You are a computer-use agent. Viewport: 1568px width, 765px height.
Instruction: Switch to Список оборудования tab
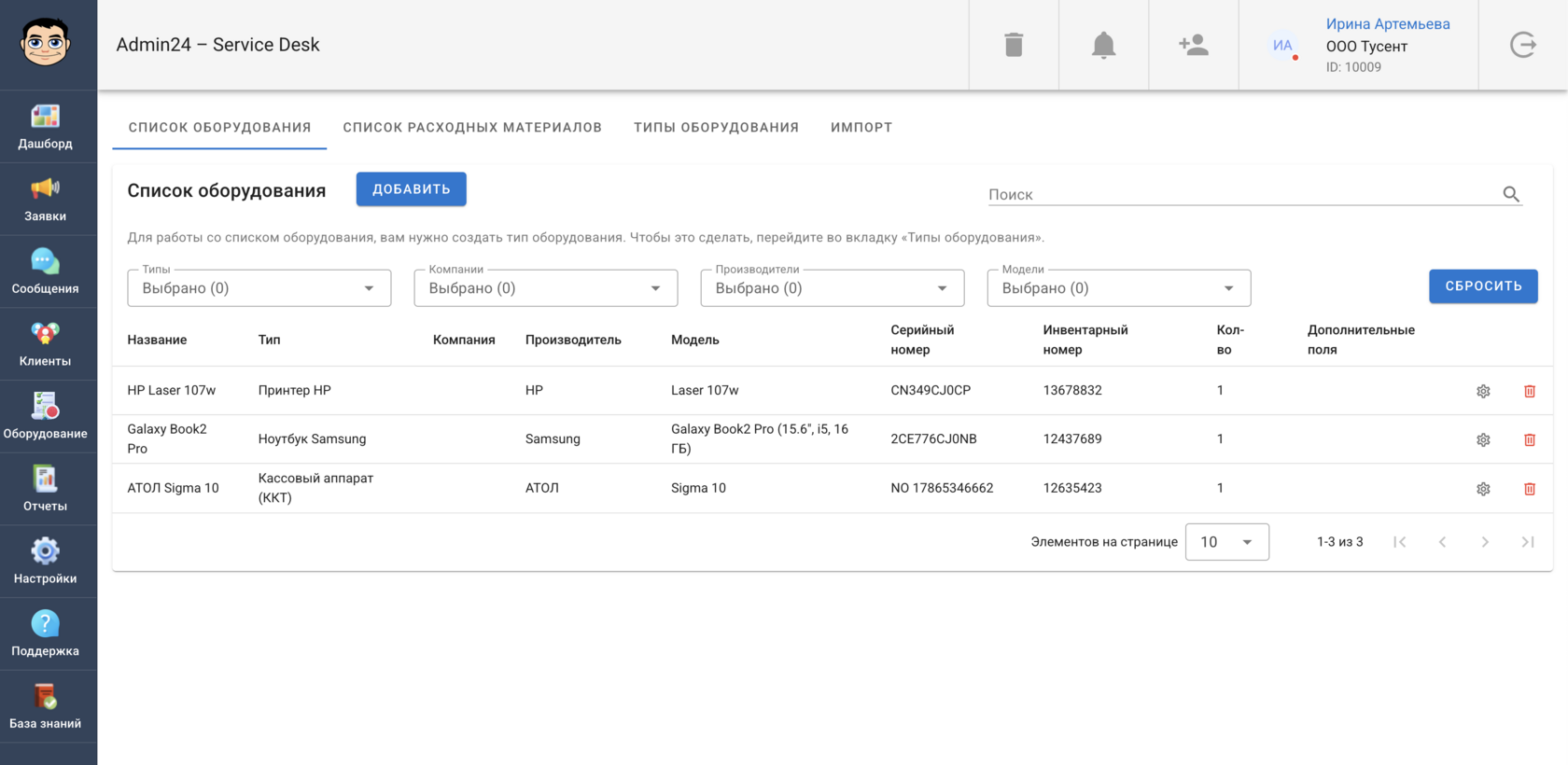(219, 128)
